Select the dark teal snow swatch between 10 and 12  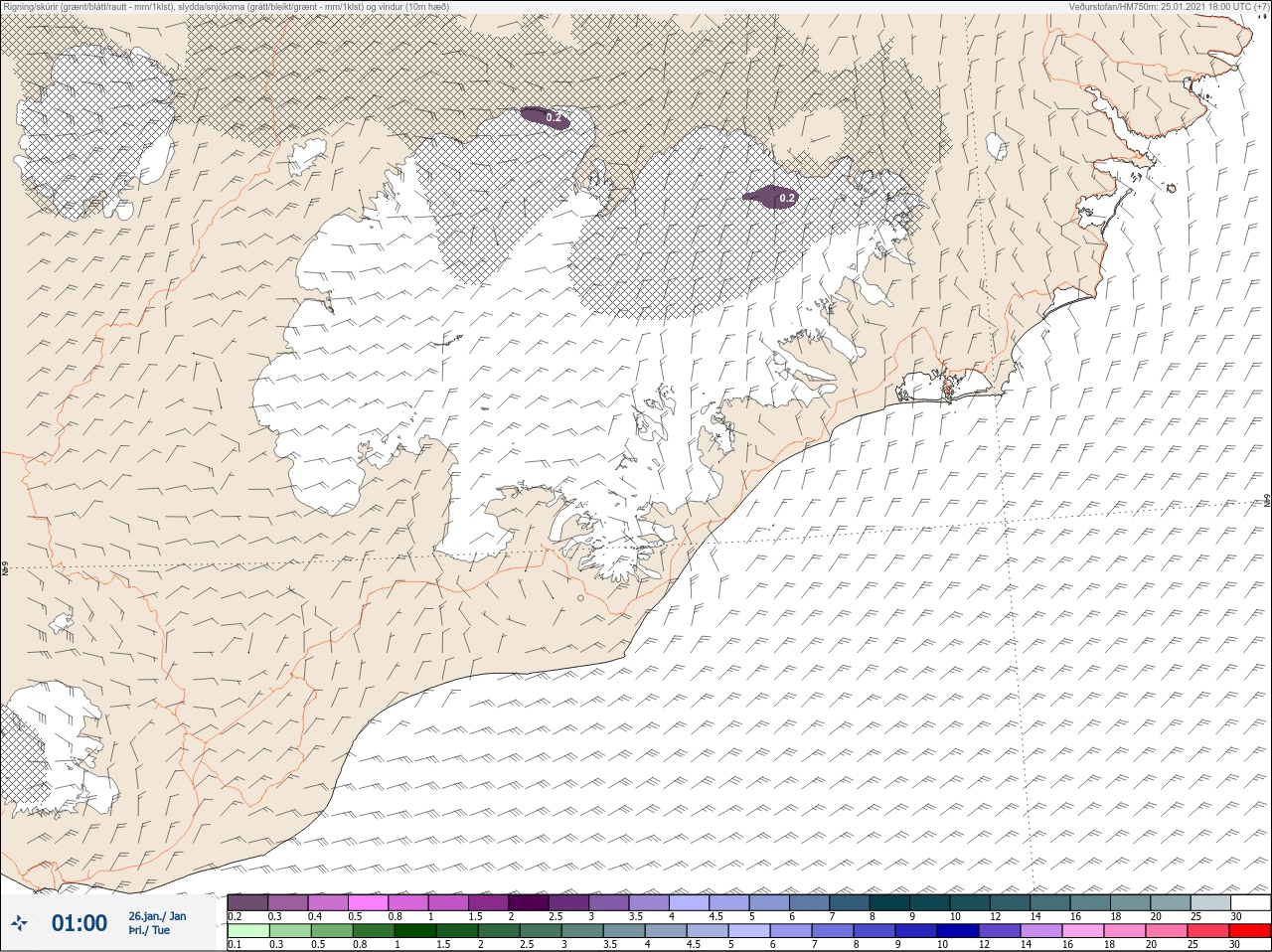tap(970, 902)
